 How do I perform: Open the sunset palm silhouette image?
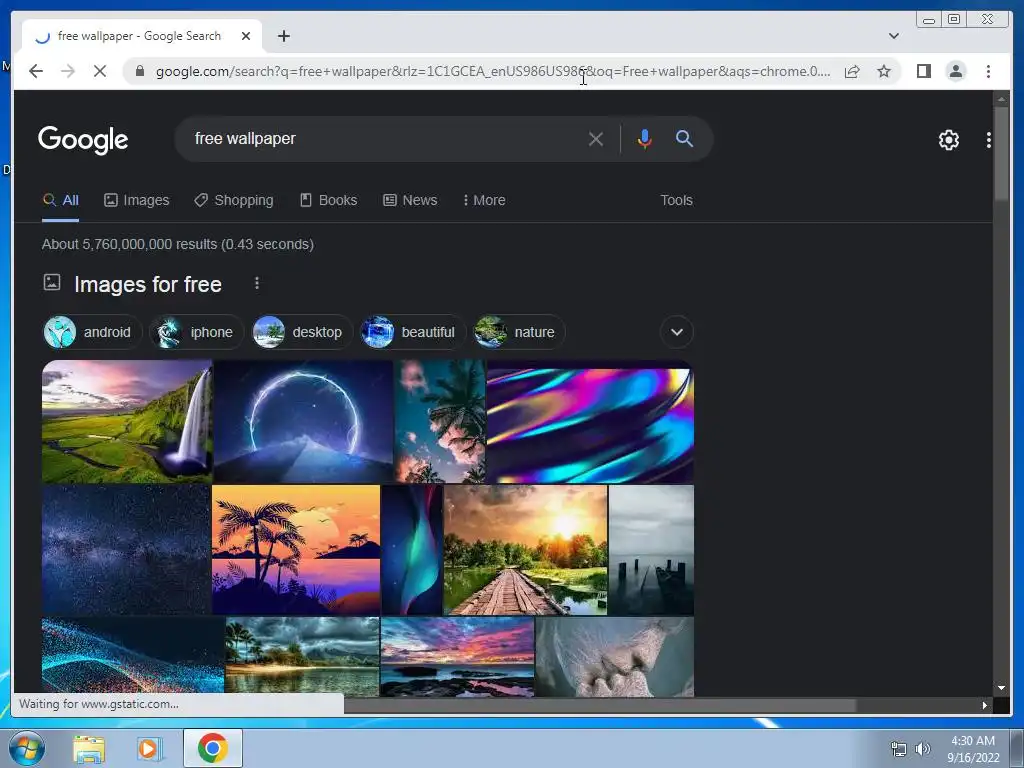coord(296,550)
